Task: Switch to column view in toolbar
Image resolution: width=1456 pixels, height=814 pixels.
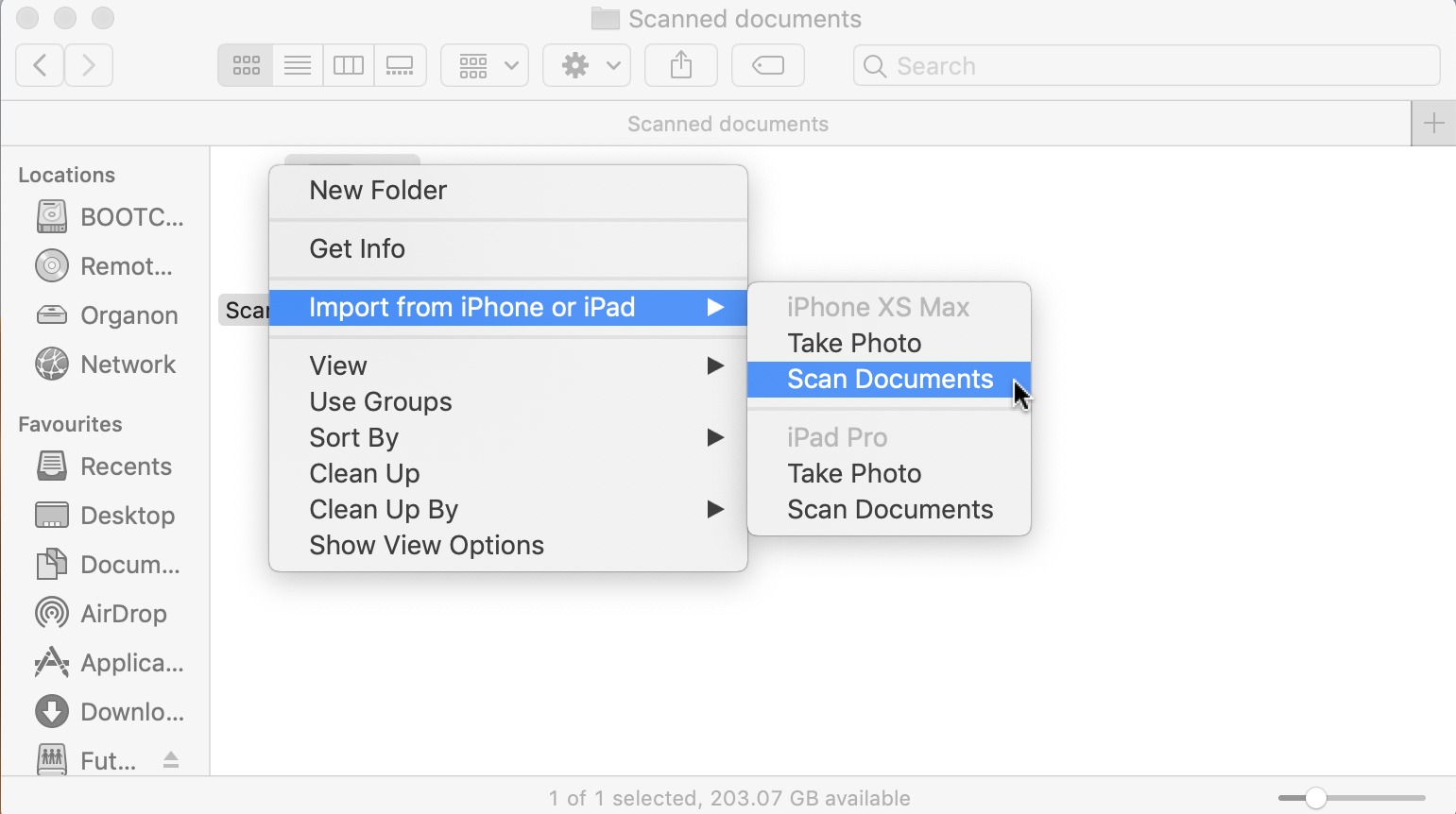Action: (349, 65)
